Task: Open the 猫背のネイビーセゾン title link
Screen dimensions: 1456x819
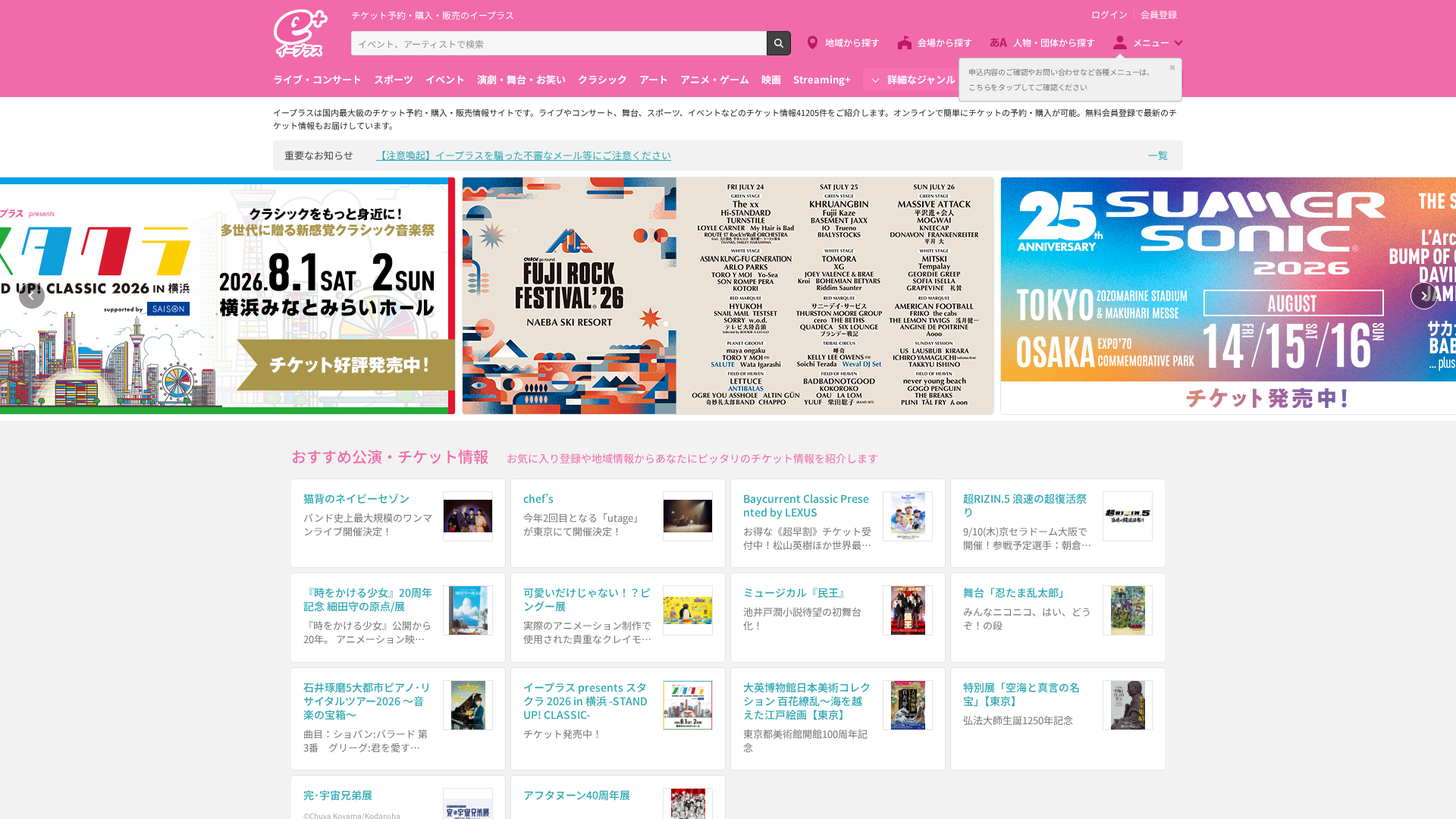Action: [356, 498]
